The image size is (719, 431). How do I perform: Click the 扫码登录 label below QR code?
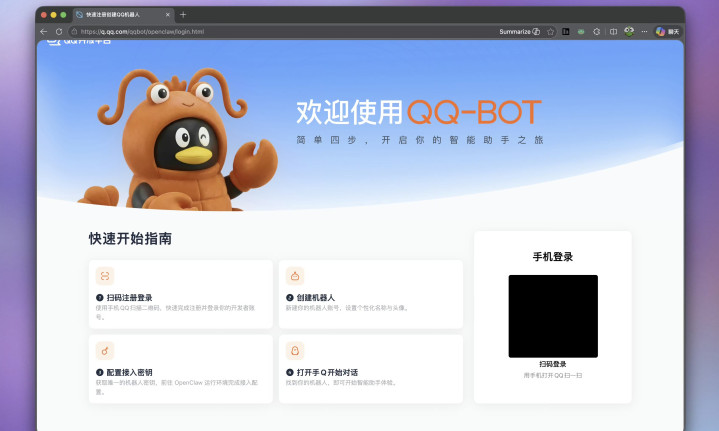click(x=553, y=364)
